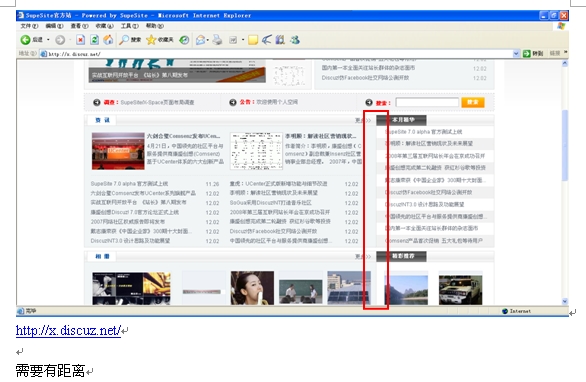586x382 pixels.
Task: Click the green Back (后退) arrow icon
Action: 25,40
